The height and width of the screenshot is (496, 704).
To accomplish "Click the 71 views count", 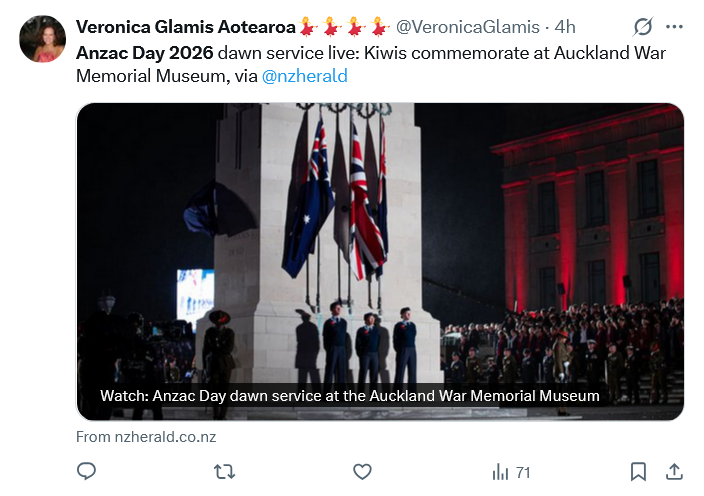I will 523,473.
